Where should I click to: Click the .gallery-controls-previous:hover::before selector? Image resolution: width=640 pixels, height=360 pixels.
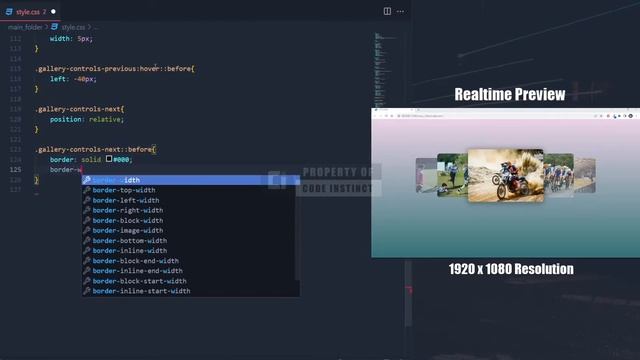pyautogui.click(x=115, y=69)
